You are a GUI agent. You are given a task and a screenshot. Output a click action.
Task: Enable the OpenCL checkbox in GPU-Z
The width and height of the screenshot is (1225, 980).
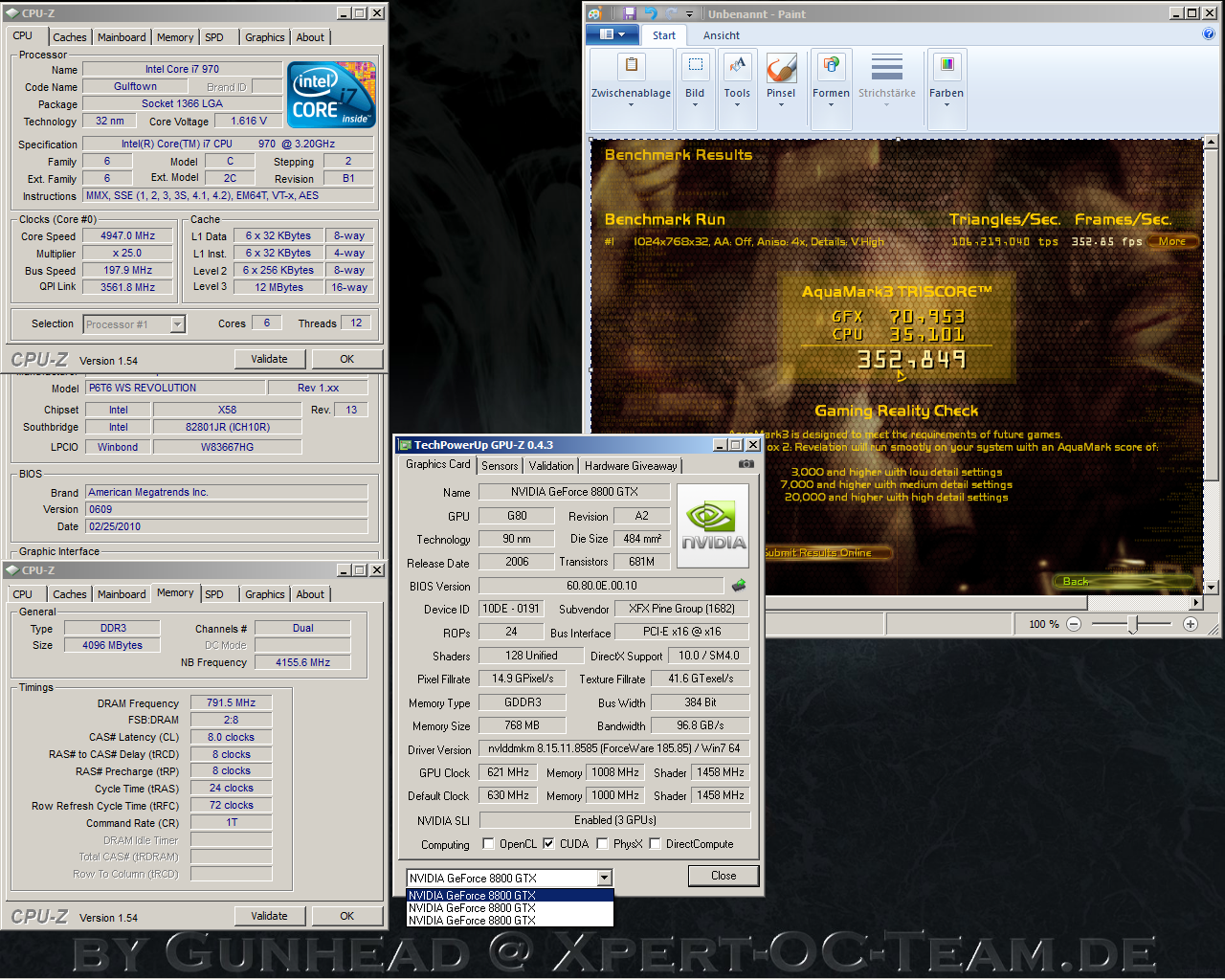click(489, 844)
